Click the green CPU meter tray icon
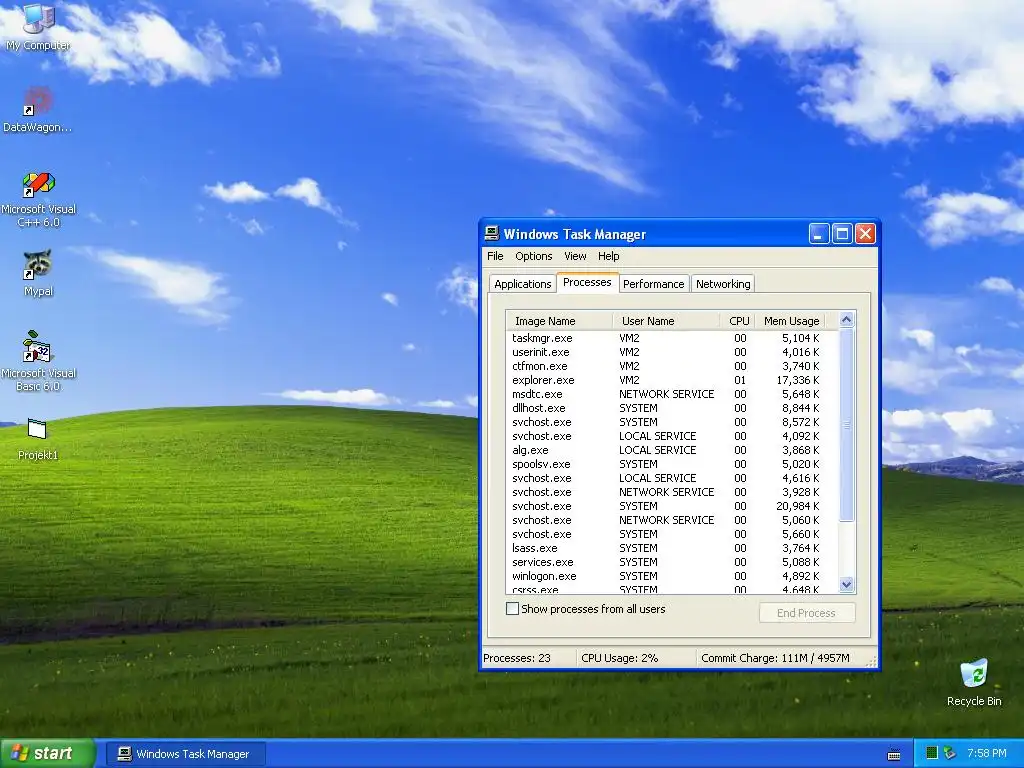 (x=932, y=753)
